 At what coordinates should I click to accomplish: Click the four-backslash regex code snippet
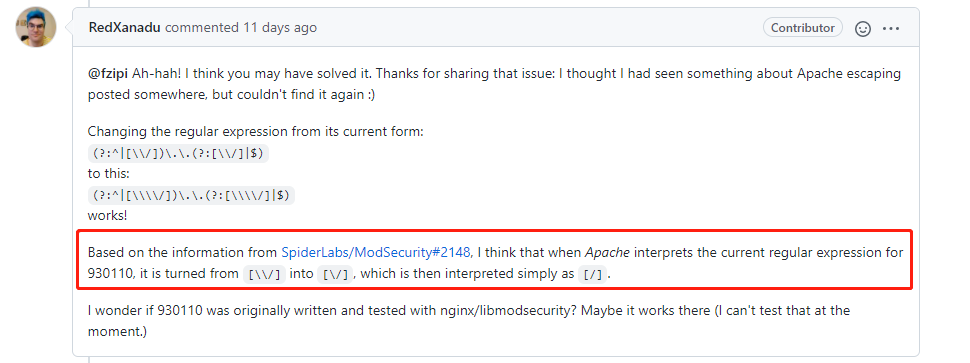pyautogui.click(x=191, y=195)
